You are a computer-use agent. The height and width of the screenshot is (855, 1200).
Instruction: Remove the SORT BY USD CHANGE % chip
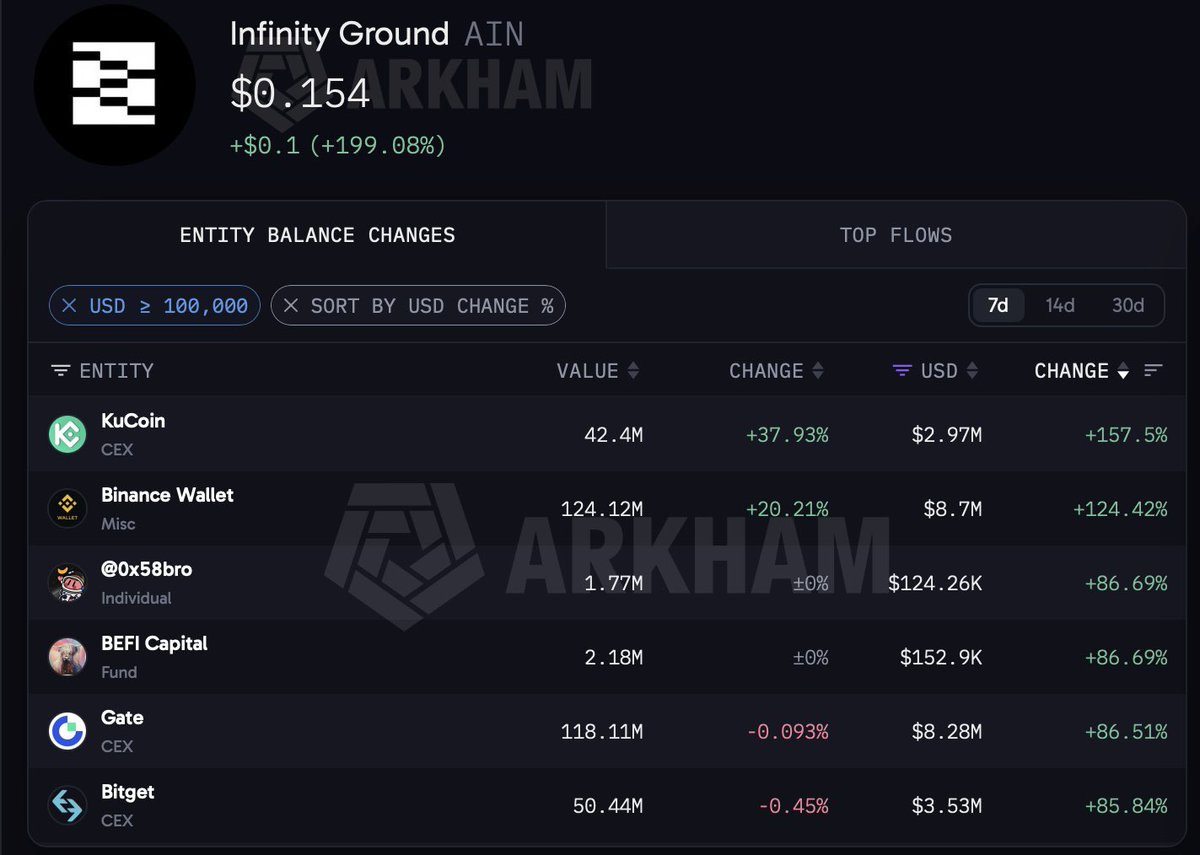(290, 306)
